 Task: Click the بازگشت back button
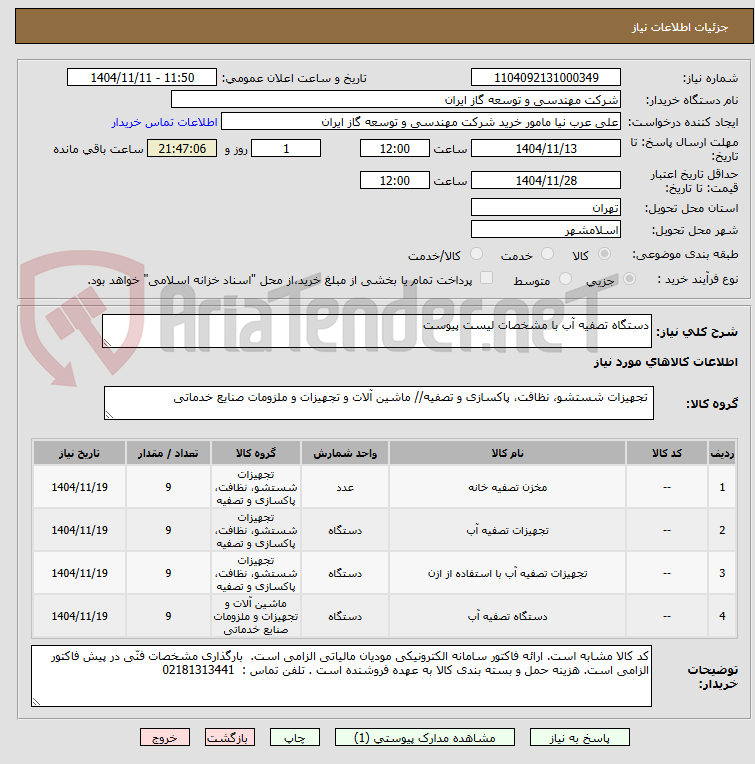click(x=229, y=737)
